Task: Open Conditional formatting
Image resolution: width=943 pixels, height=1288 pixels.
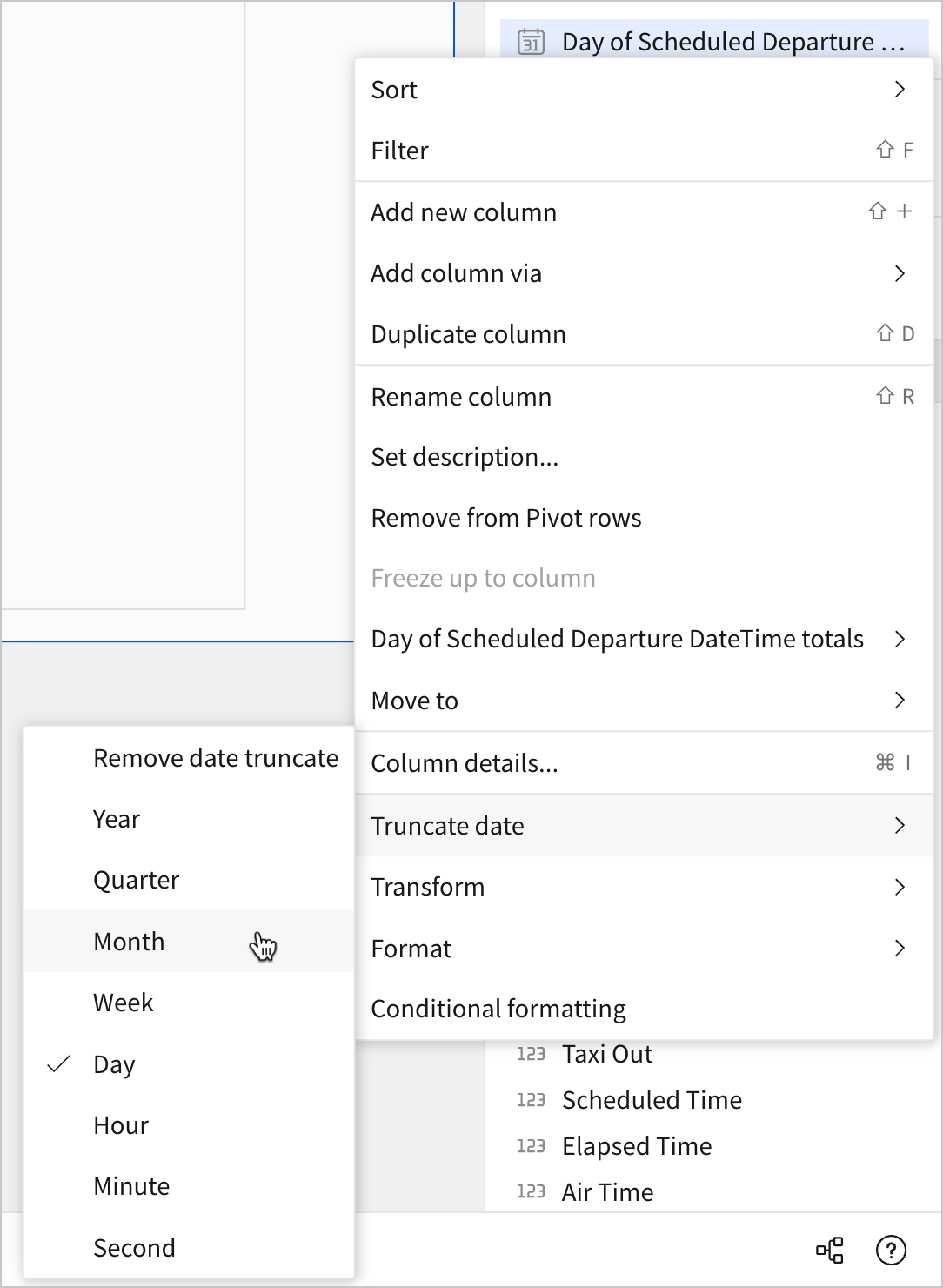Action: point(498,1009)
